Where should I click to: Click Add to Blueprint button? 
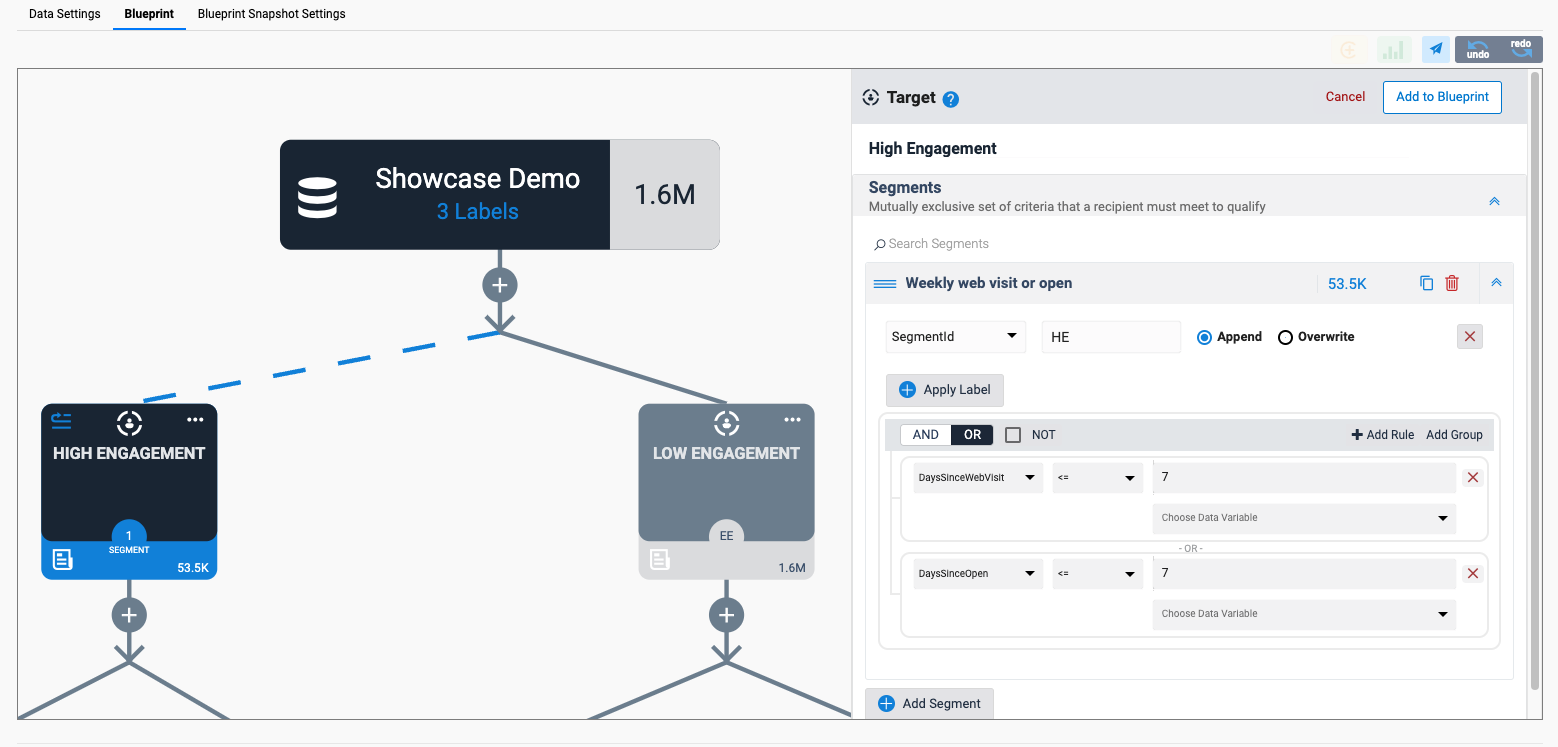coord(1442,97)
